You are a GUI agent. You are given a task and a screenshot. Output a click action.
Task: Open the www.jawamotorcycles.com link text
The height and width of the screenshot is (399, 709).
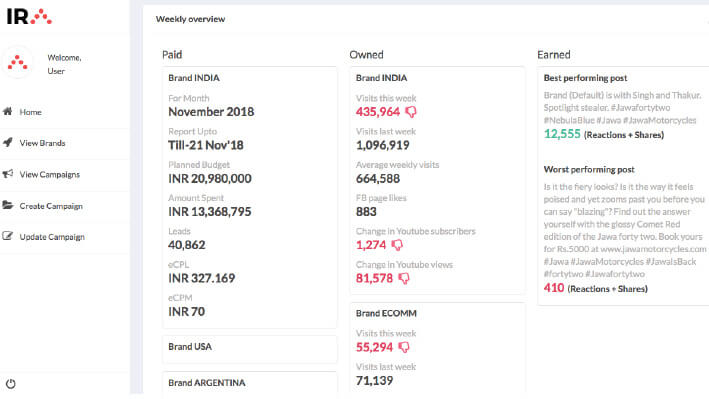point(653,249)
